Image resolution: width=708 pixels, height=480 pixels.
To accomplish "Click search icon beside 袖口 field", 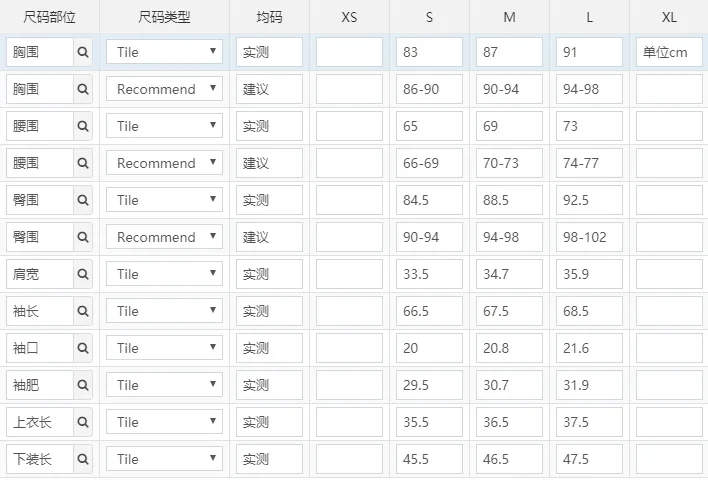I will (83, 348).
